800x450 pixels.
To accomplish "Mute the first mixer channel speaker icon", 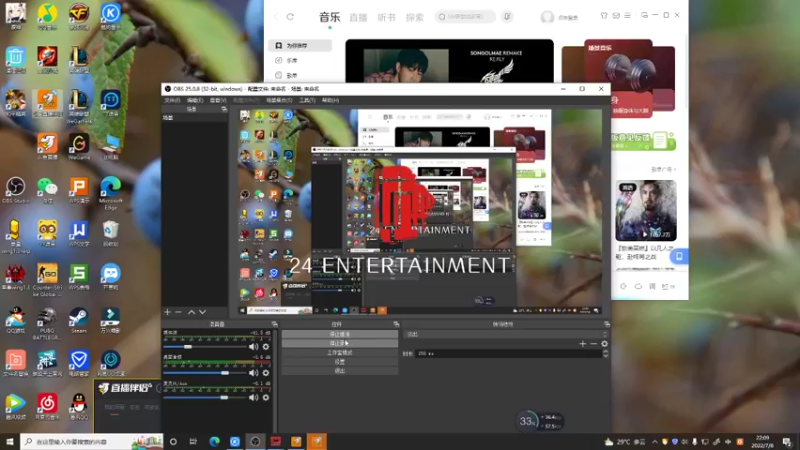I will coord(253,347).
